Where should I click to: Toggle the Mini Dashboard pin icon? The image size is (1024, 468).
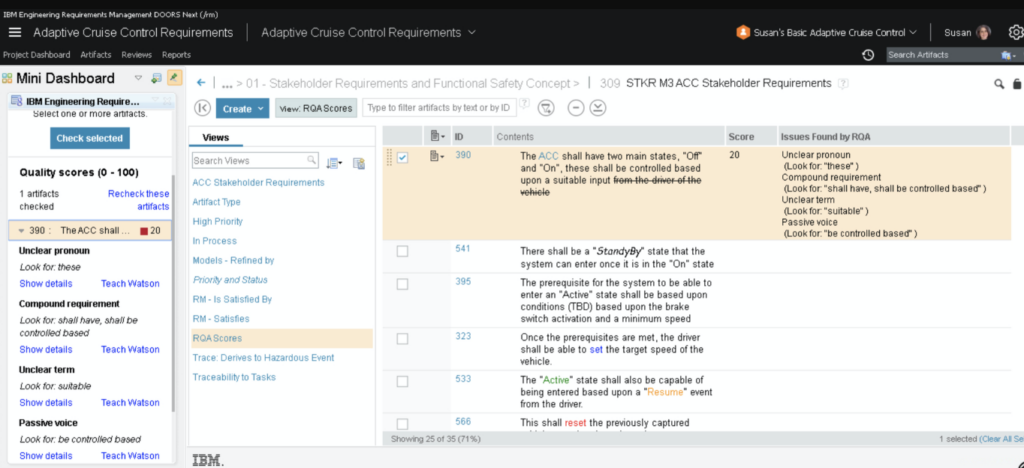click(x=174, y=78)
